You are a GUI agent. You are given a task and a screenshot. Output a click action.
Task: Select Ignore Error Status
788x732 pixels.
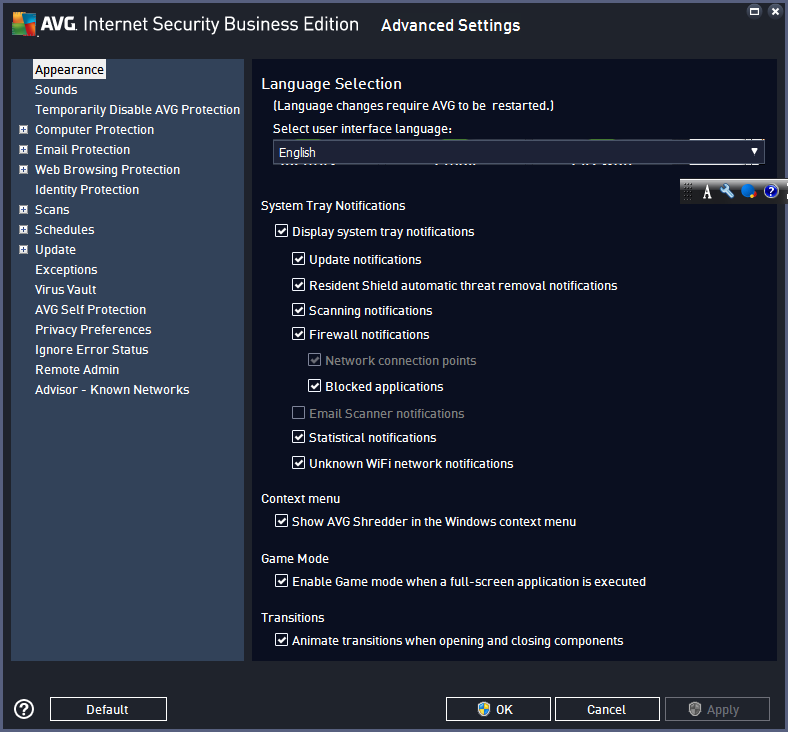pyautogui.click(x=91, y=350)
